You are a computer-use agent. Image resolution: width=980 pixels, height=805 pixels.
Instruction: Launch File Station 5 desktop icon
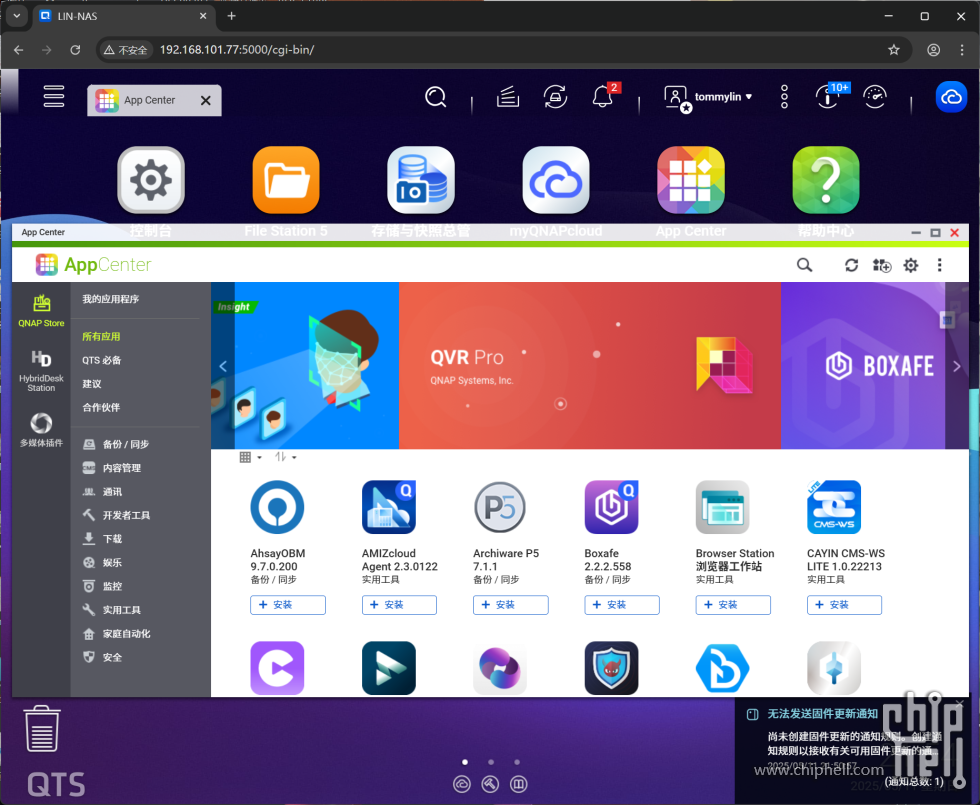[286, 180]
